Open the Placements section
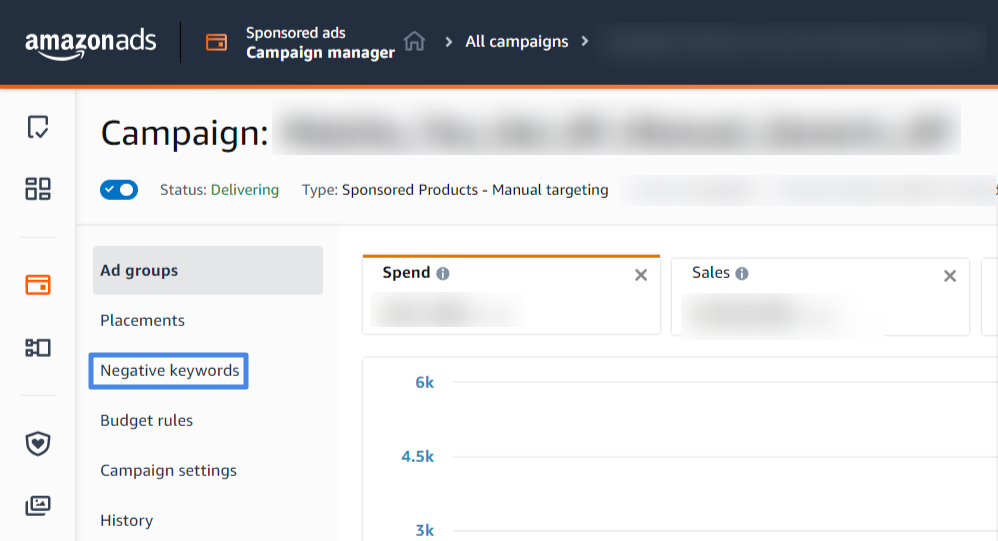The image size is (998, 541). click(x=143, y=320)
